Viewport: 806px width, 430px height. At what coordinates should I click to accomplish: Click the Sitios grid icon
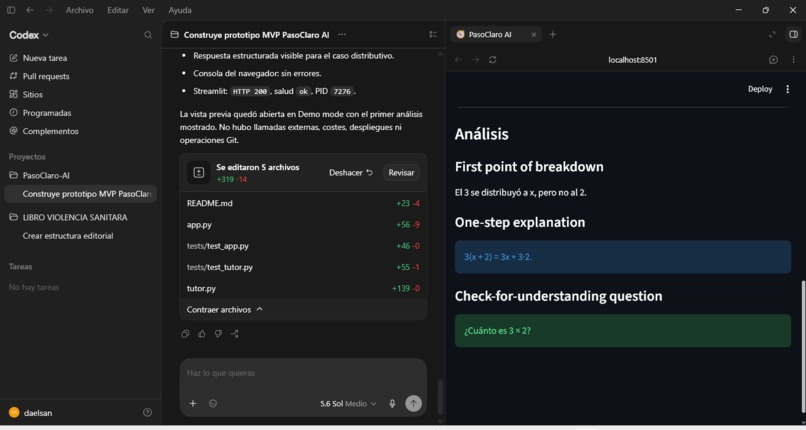pyautogui.click(x=13, y=95)
